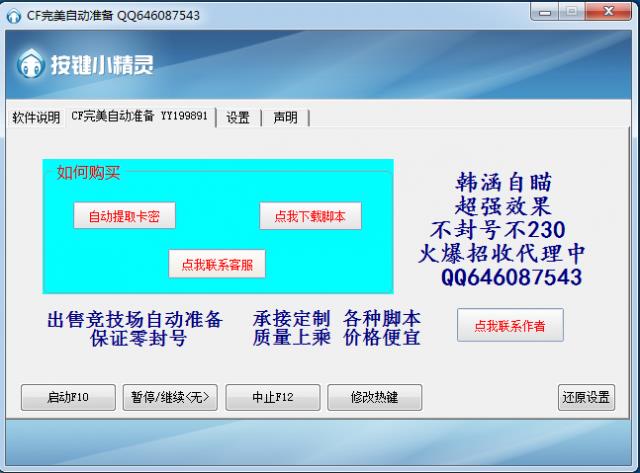Click the QQ646087543 blue text
Image resolution: width=640 pixels, height=473 pixels.
tap(511, 277)
